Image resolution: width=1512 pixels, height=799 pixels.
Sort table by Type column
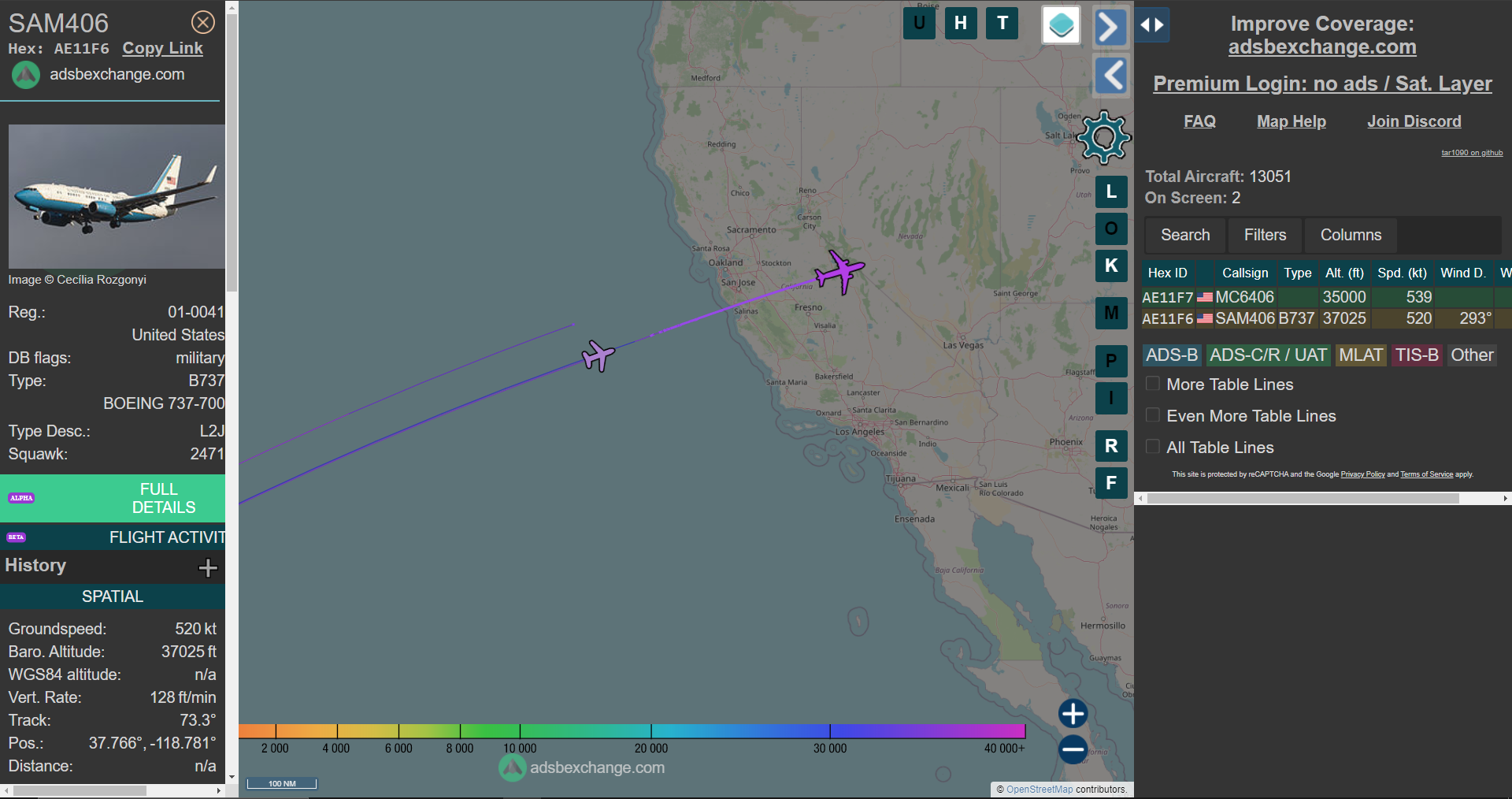coord(1298,273)
